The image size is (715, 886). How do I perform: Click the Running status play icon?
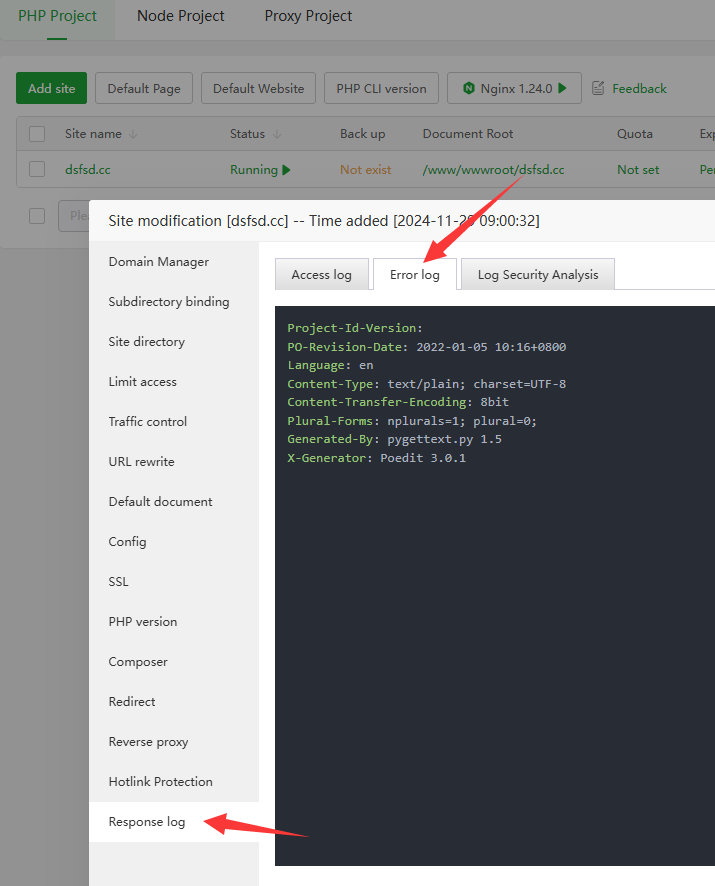[x=287, y=170]
